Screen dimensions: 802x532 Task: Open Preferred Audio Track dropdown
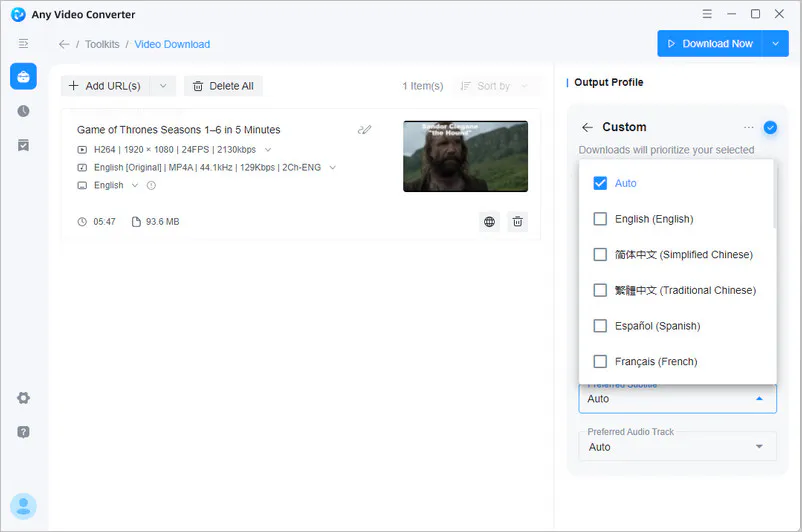(677, 447)
